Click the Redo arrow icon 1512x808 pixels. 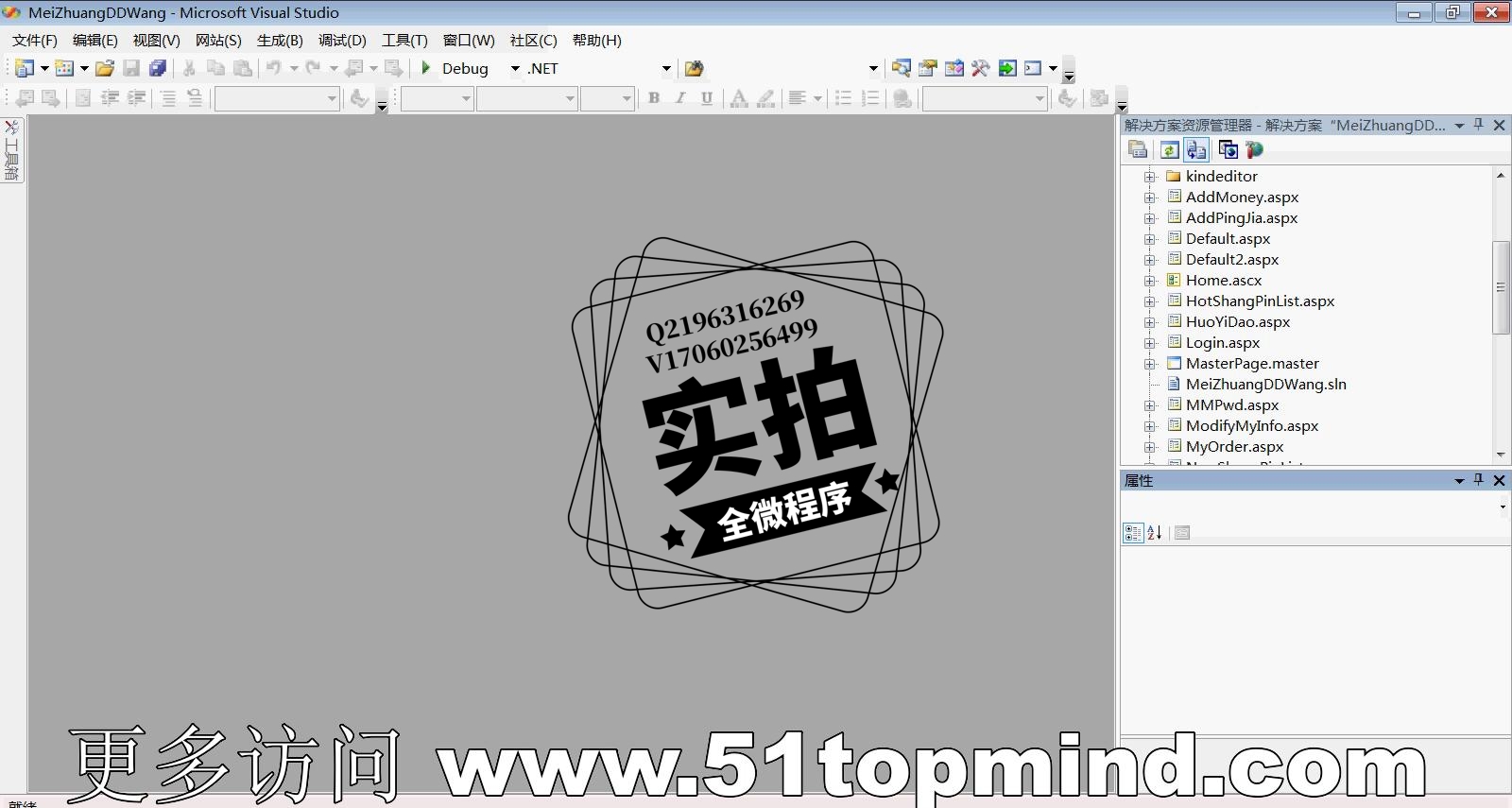point(313,68)
